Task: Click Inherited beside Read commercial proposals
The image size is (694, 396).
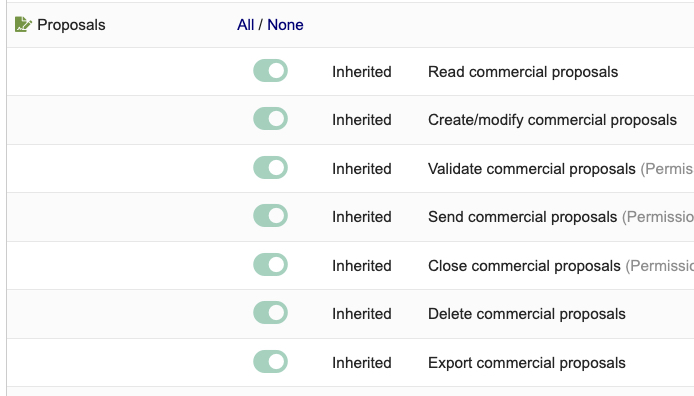Action: 362,72
